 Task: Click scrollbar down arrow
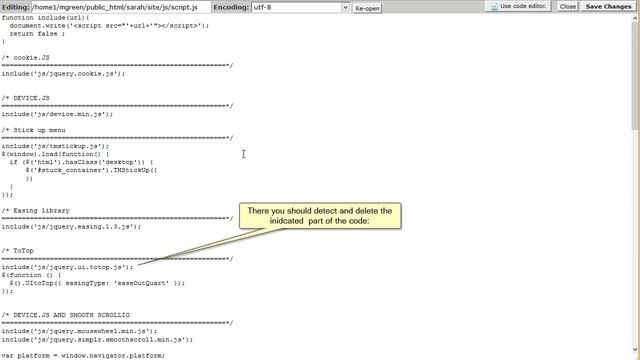(636, 349)
